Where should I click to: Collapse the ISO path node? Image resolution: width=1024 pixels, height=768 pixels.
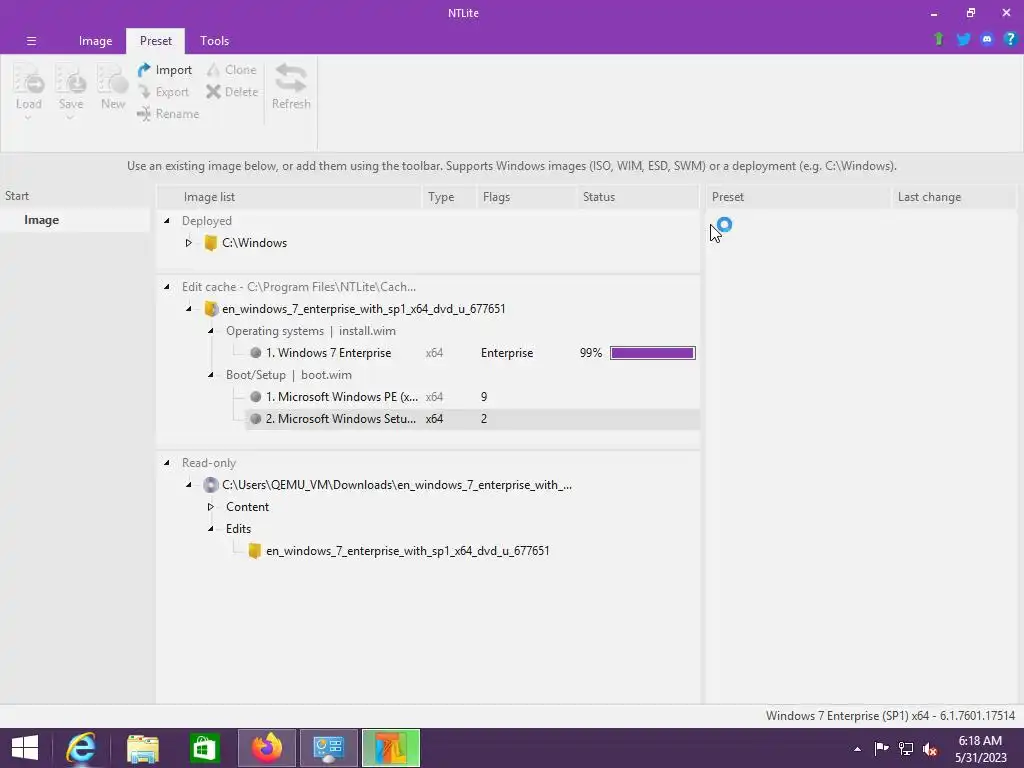(x=189, y=485)
